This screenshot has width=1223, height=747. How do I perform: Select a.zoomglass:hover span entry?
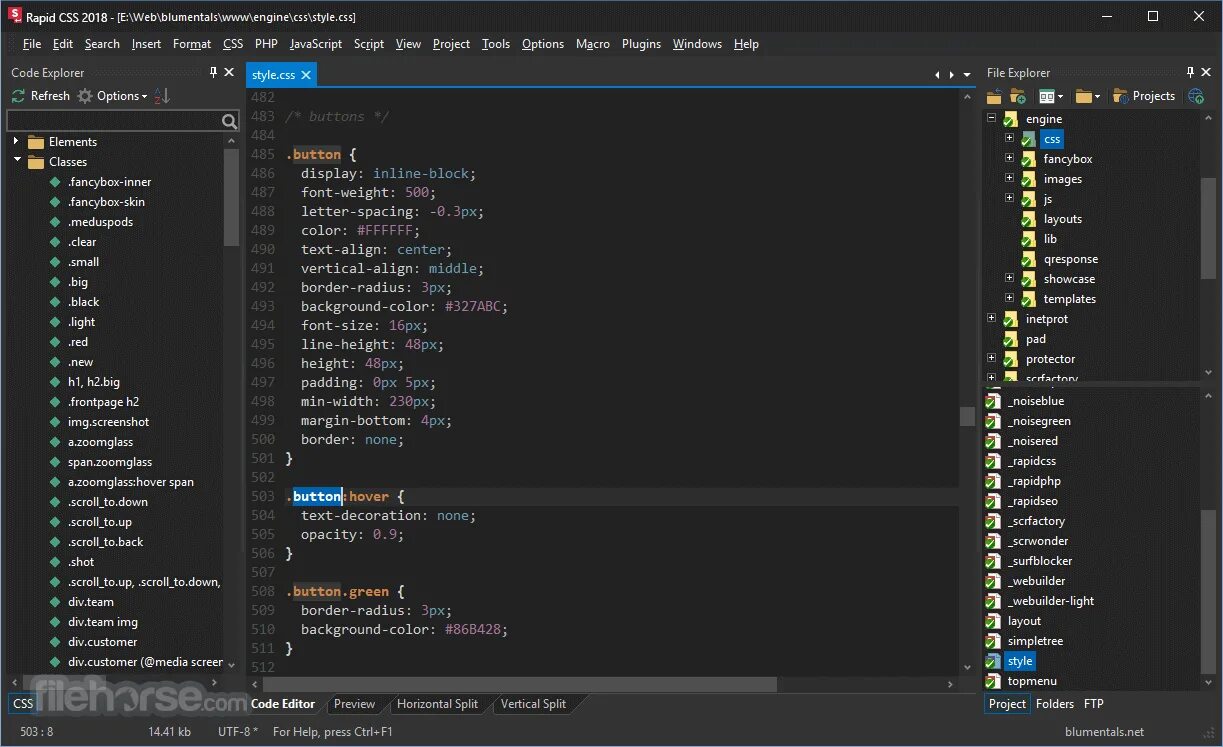point(131,482)
